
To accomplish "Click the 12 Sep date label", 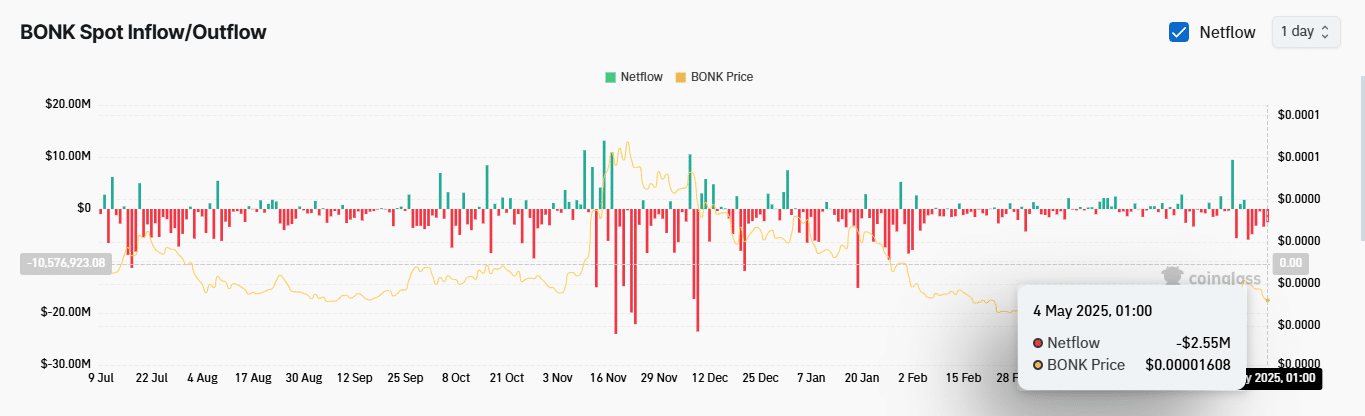I will 355,379.
